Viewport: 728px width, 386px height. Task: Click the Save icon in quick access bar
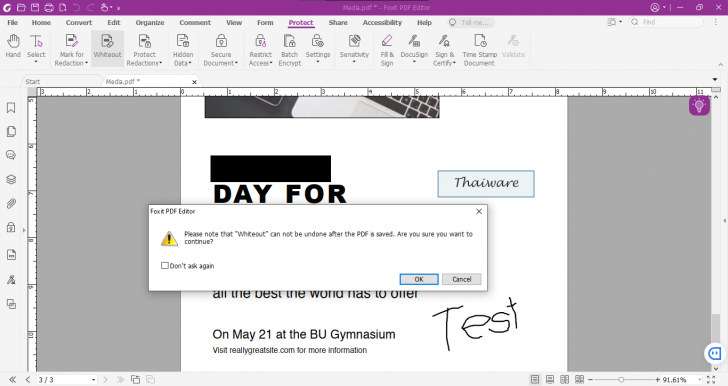point(35,7)
